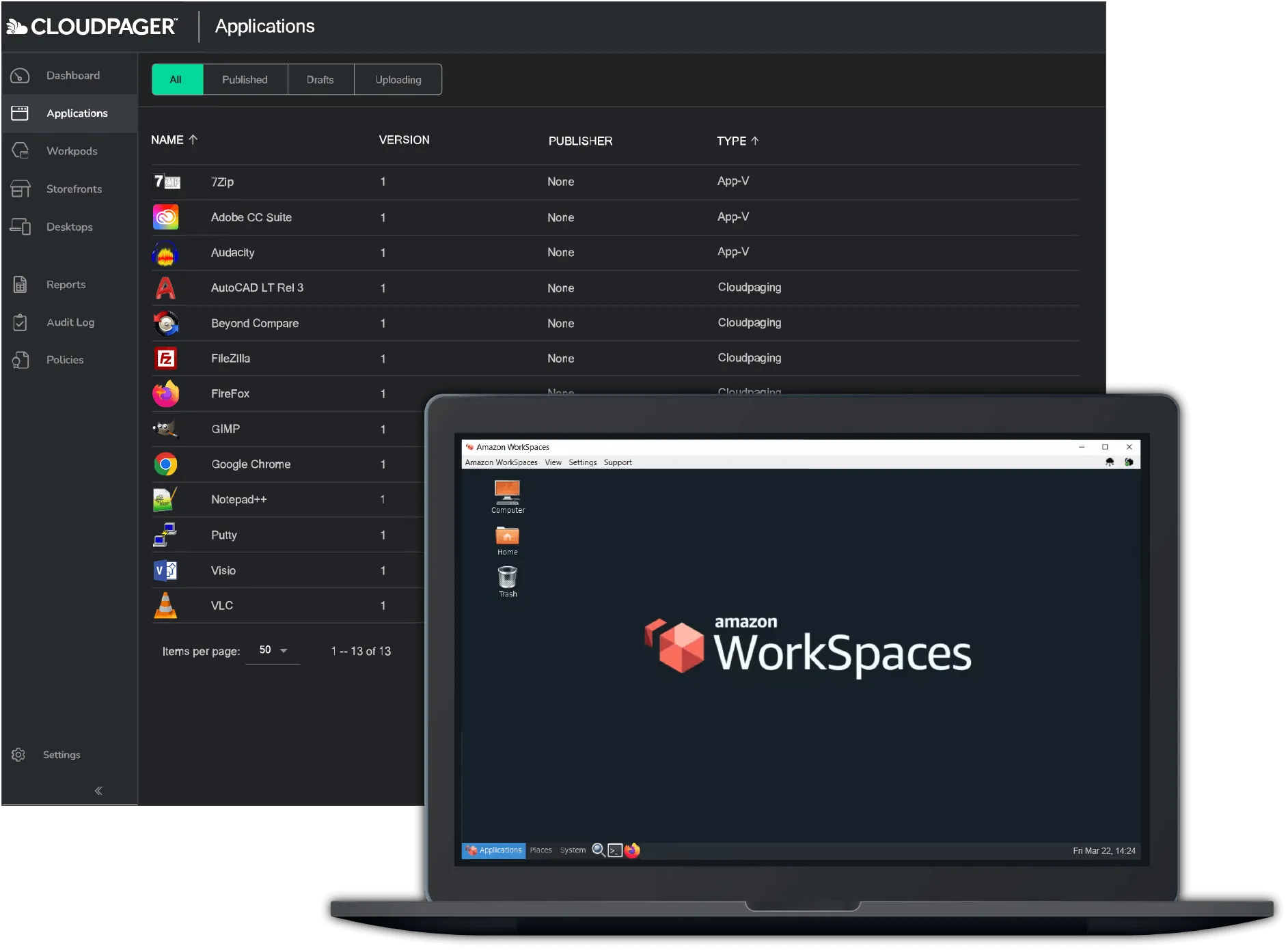Open the Settings menu in Amazon WorkSpaces
The height and width of the screenshot is (950, 1288).
(x=582, y=462)
